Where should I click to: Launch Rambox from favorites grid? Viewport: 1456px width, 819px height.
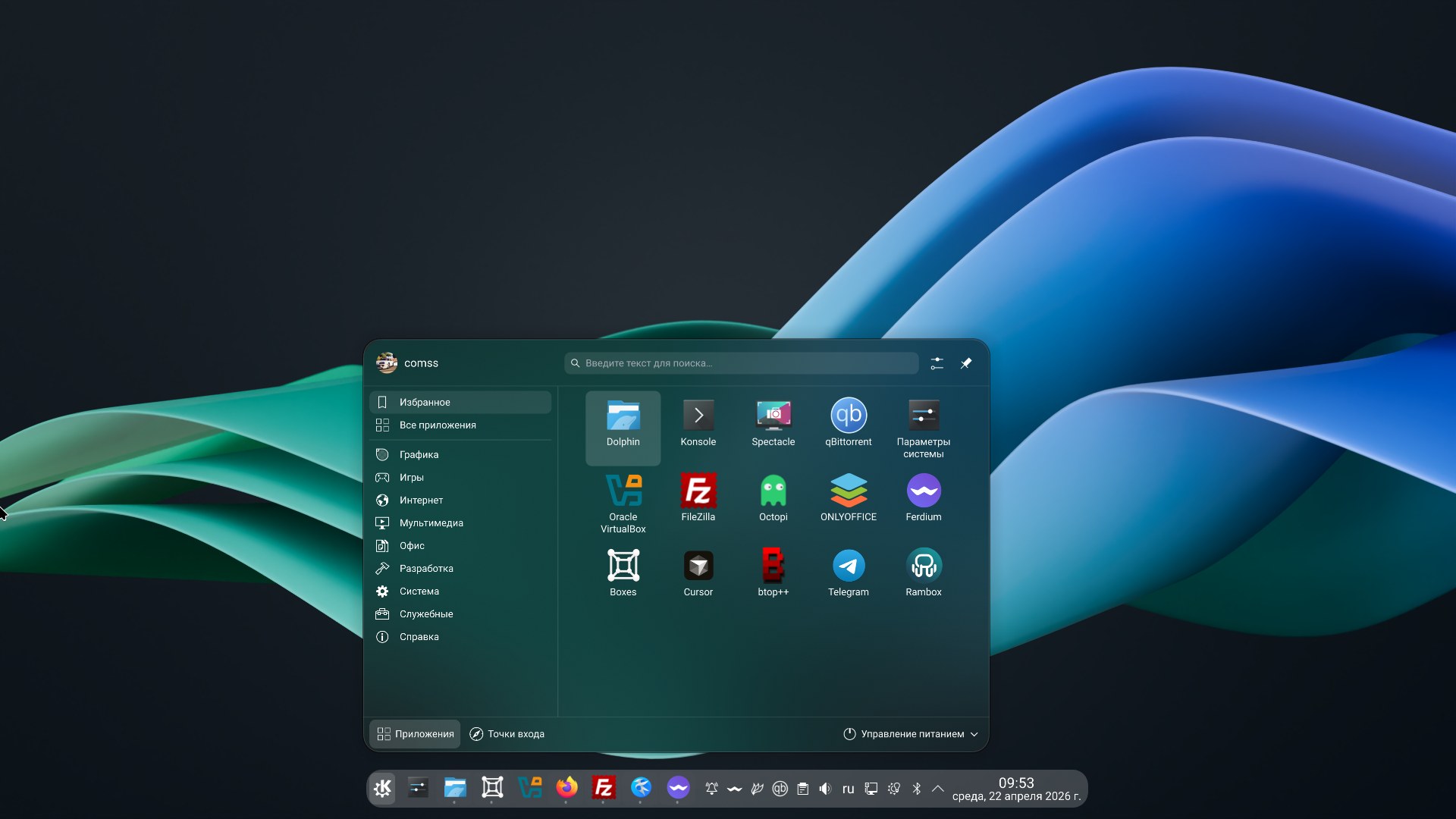pos(923,573)
